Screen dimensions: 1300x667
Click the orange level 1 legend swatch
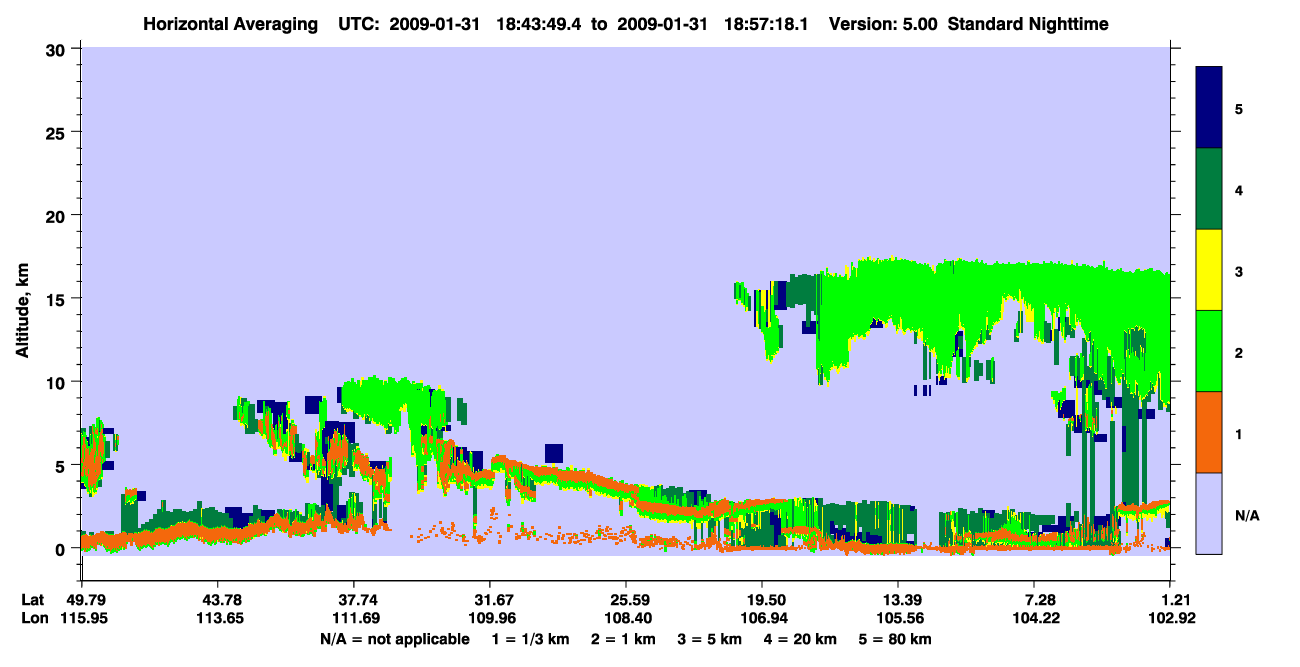click(x=1209, y=432)
